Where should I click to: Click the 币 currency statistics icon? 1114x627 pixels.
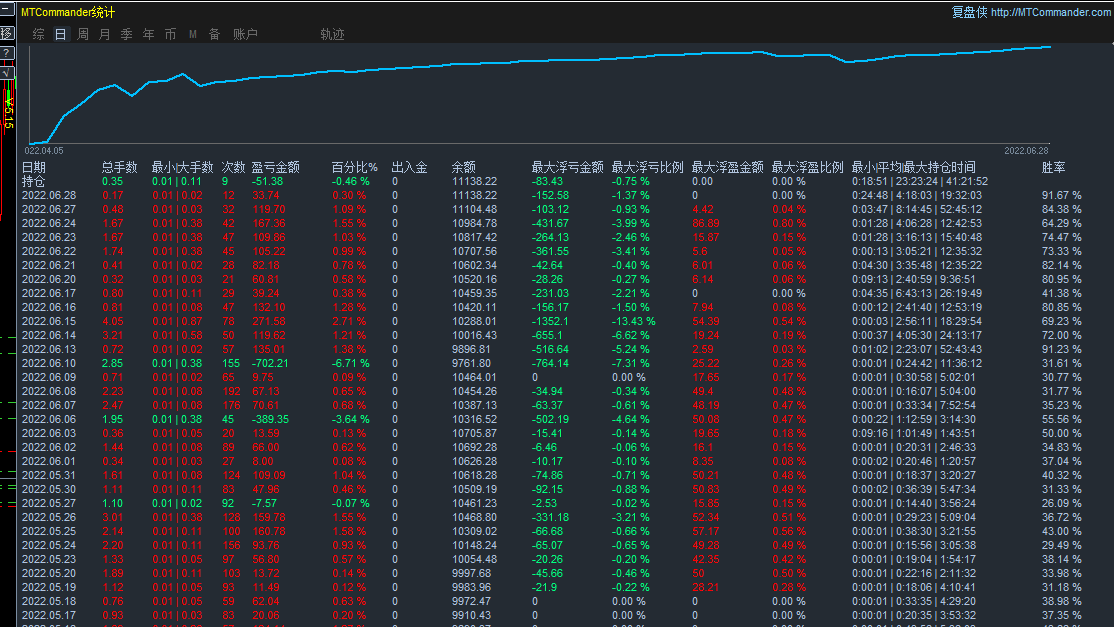[170, 33]
